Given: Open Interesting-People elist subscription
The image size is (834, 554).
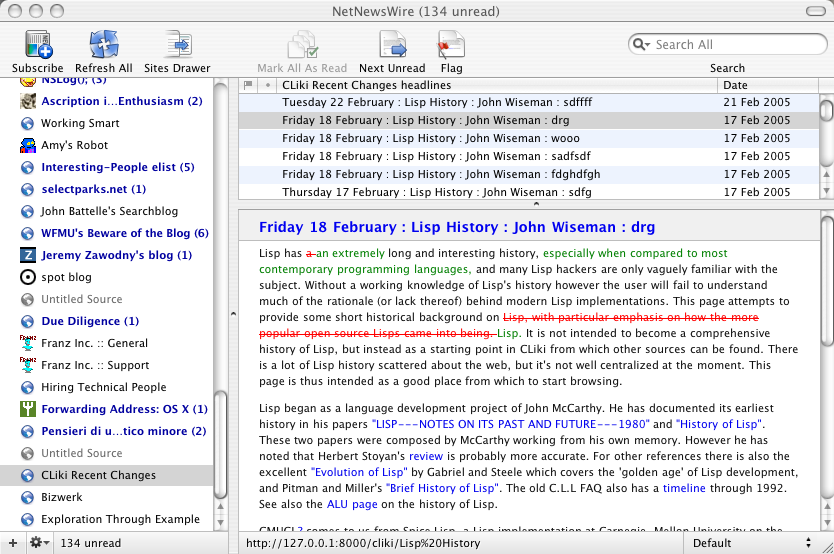Looking at the screenshot, I should 118,167.
